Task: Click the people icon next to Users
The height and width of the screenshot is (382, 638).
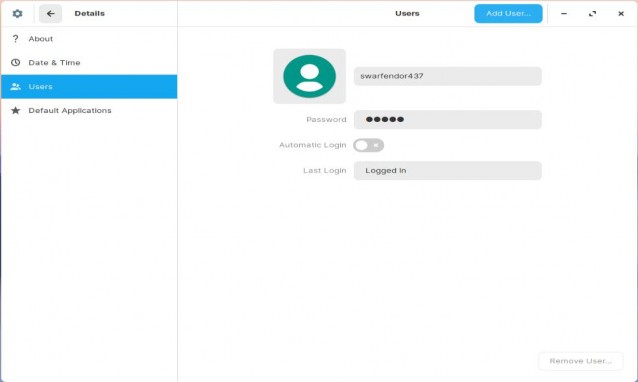Action: coord(15,87)
